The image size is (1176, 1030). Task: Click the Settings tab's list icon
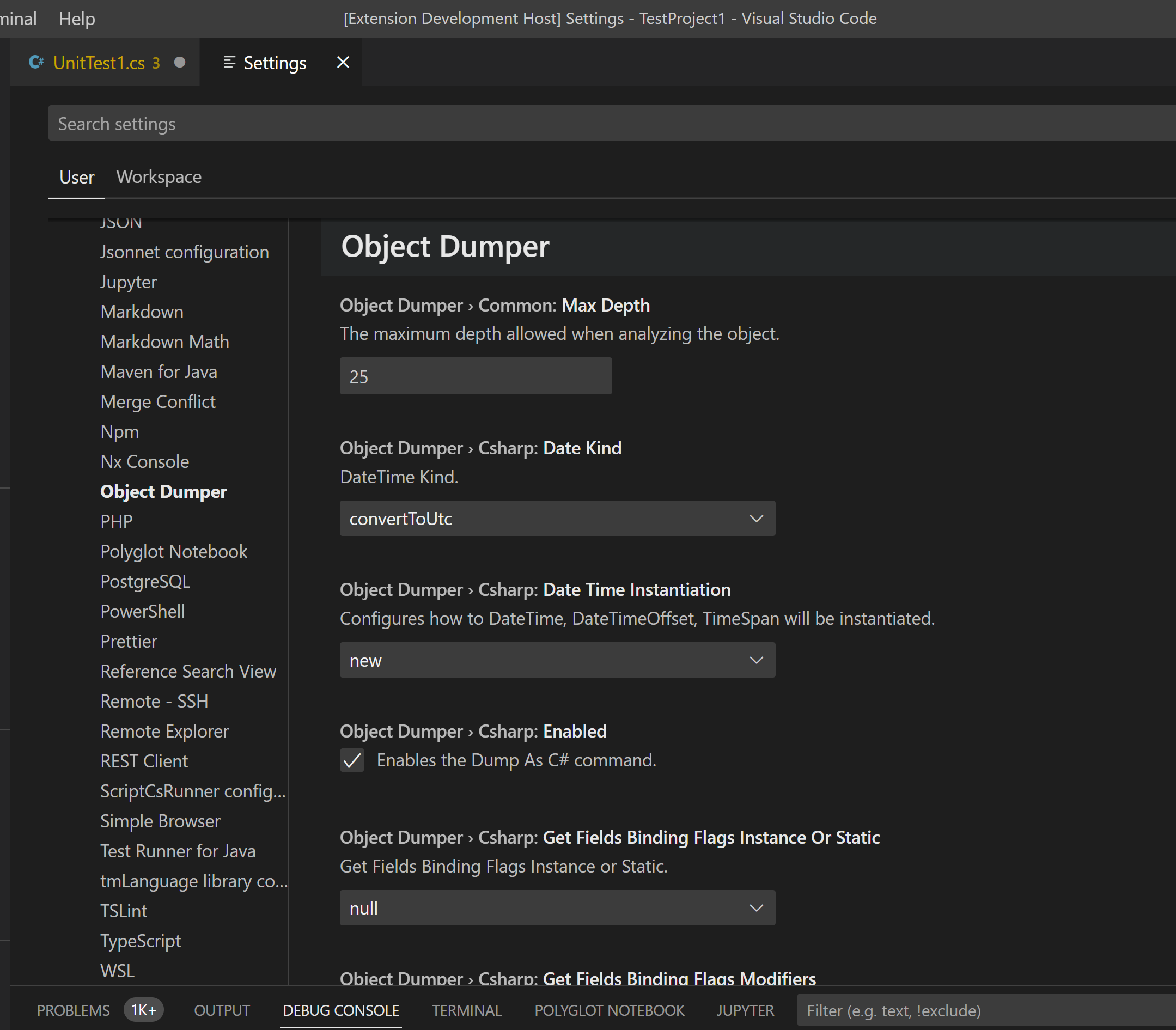[229, 62]
